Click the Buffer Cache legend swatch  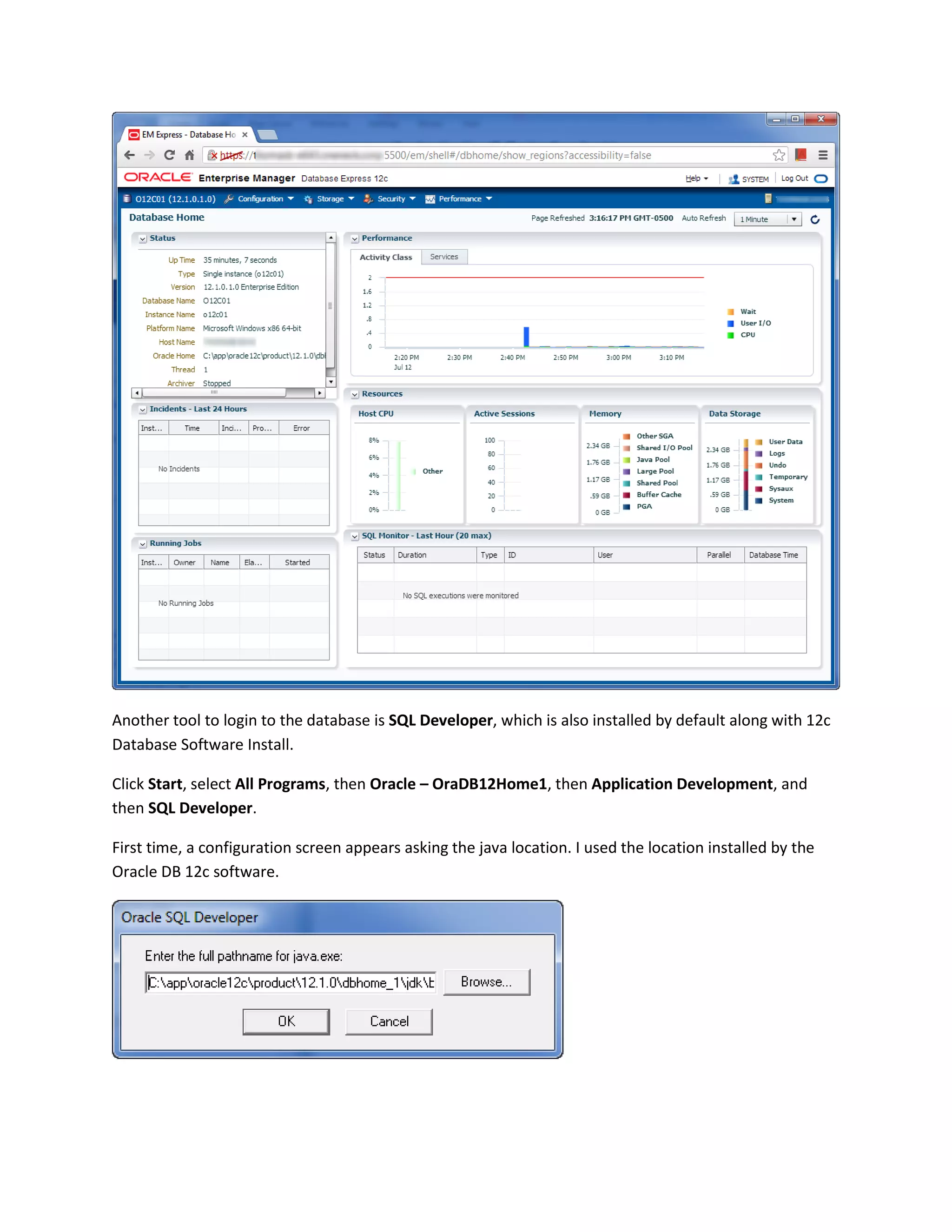(x=627, y=495)
